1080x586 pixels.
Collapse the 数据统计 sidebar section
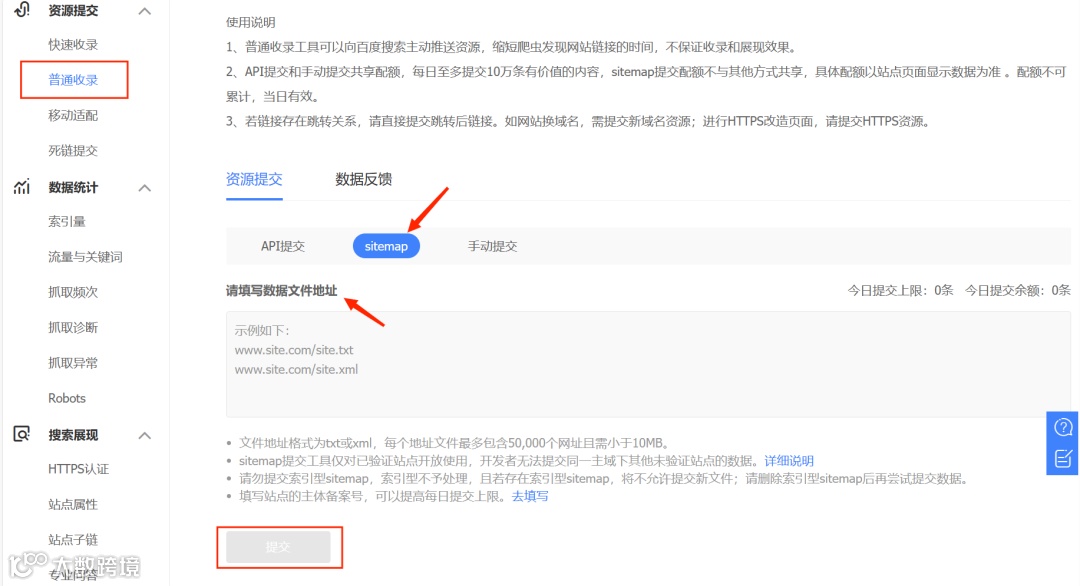(x=144, y=187)
